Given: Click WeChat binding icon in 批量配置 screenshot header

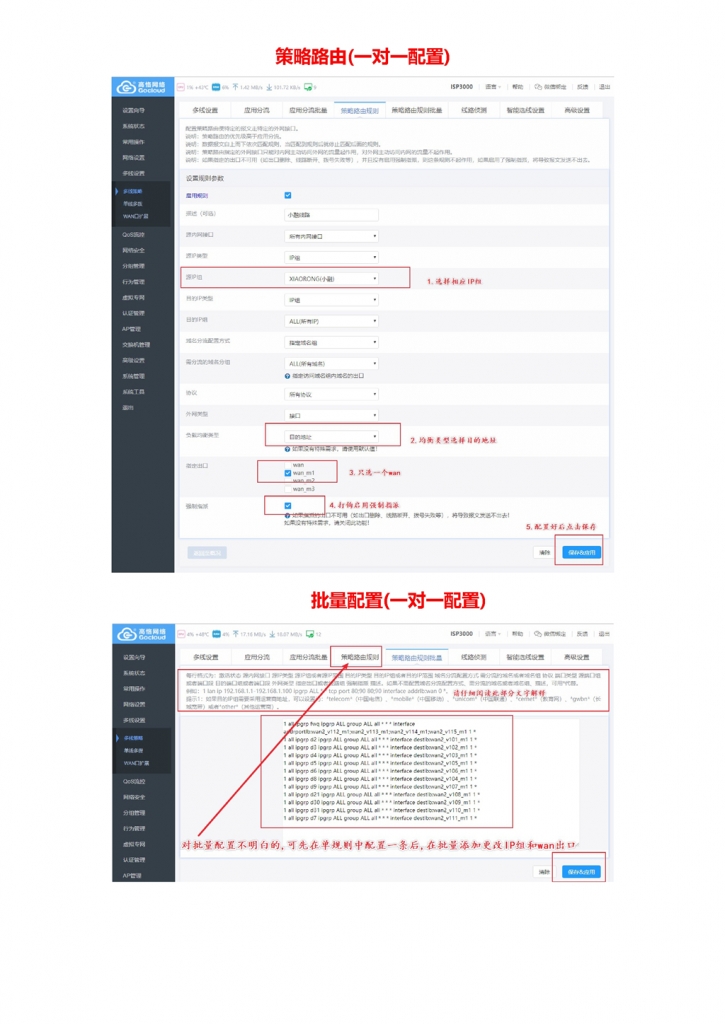Looking at the screenshot, I should point(538,633).
